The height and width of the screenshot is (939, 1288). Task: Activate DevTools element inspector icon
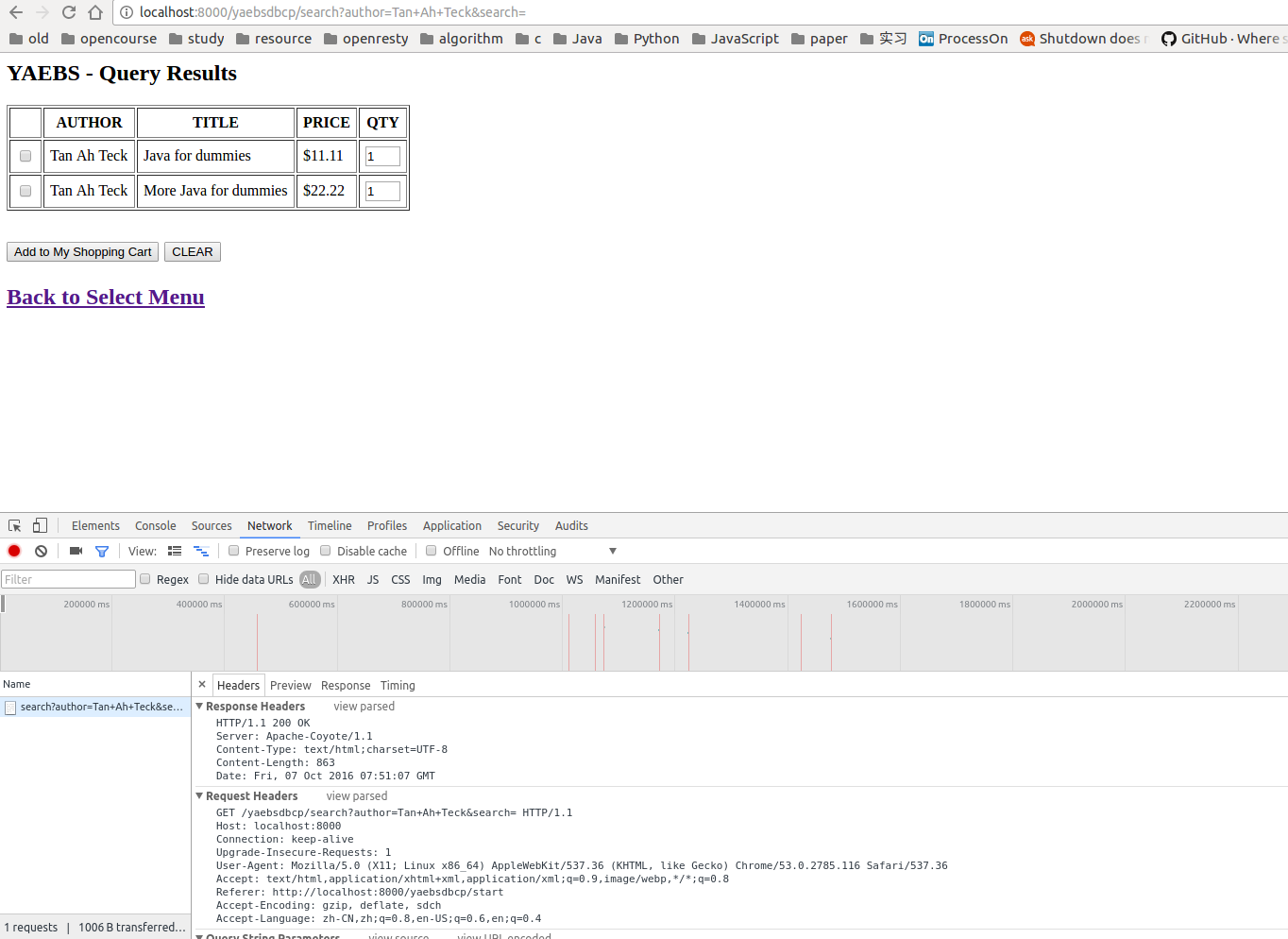click(15, 526)
